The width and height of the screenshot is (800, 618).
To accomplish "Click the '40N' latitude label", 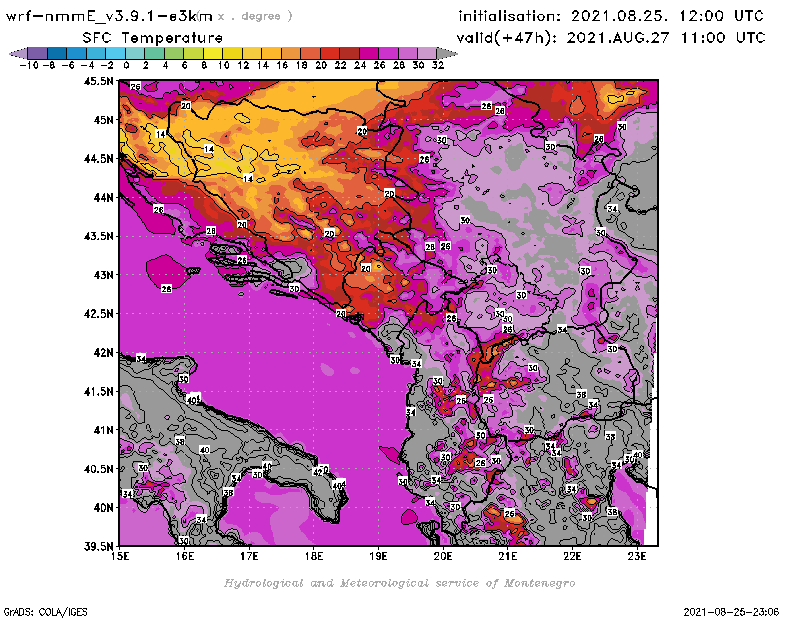I will click(x=103, y=508).
